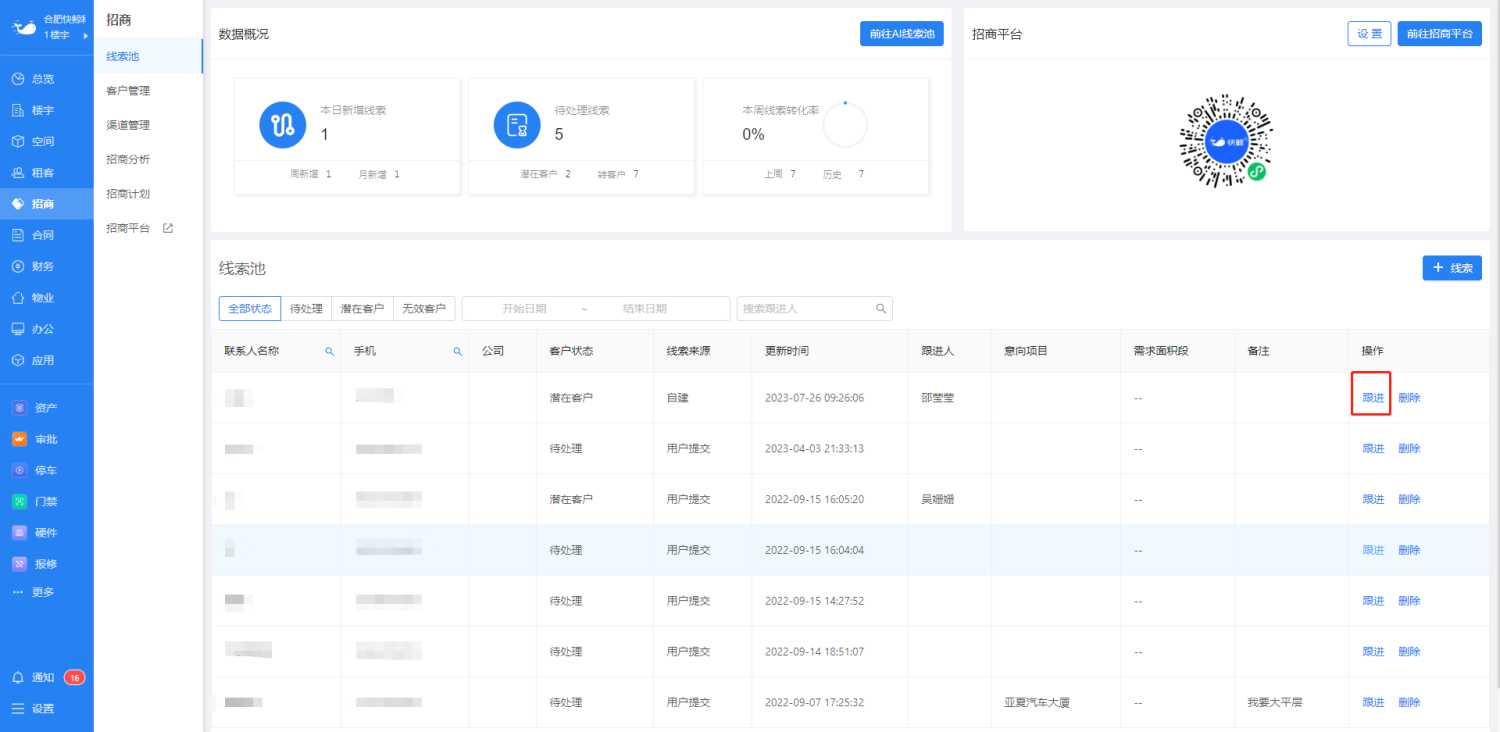
Task: Open the 开始日期 date picker
Action: [x=524, y=309]
